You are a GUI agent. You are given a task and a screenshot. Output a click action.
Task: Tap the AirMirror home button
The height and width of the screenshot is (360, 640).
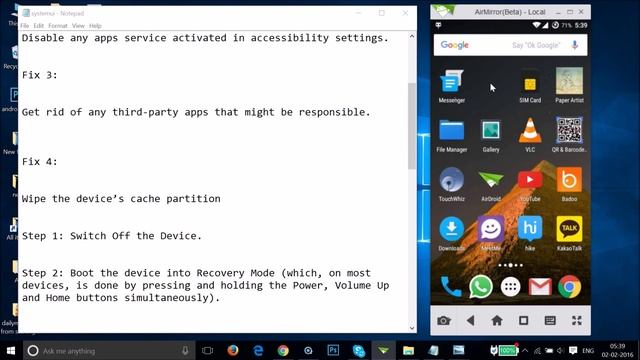(497, 321)
